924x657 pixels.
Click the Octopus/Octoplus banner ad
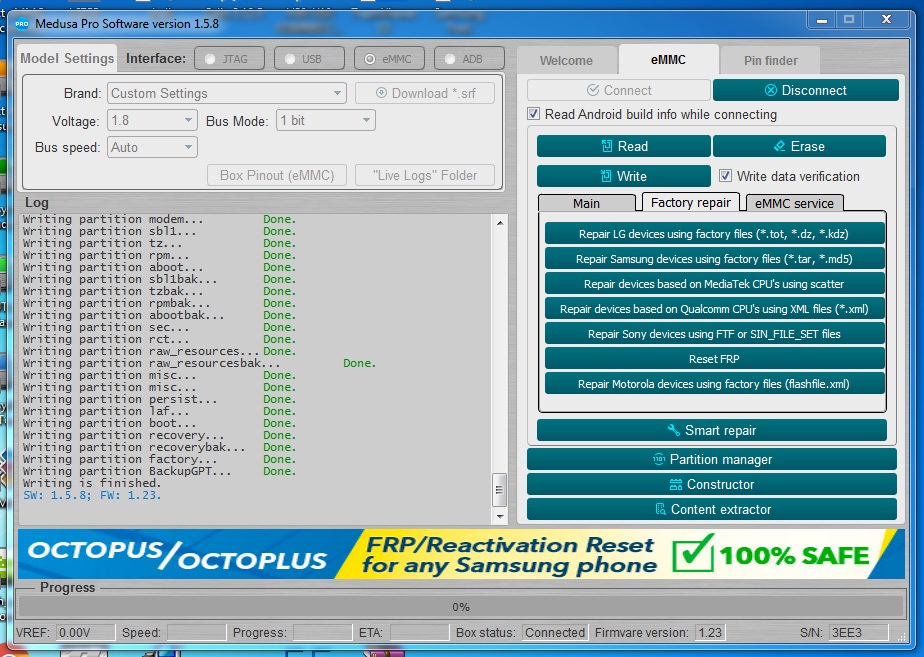click(x=461, y=554)
